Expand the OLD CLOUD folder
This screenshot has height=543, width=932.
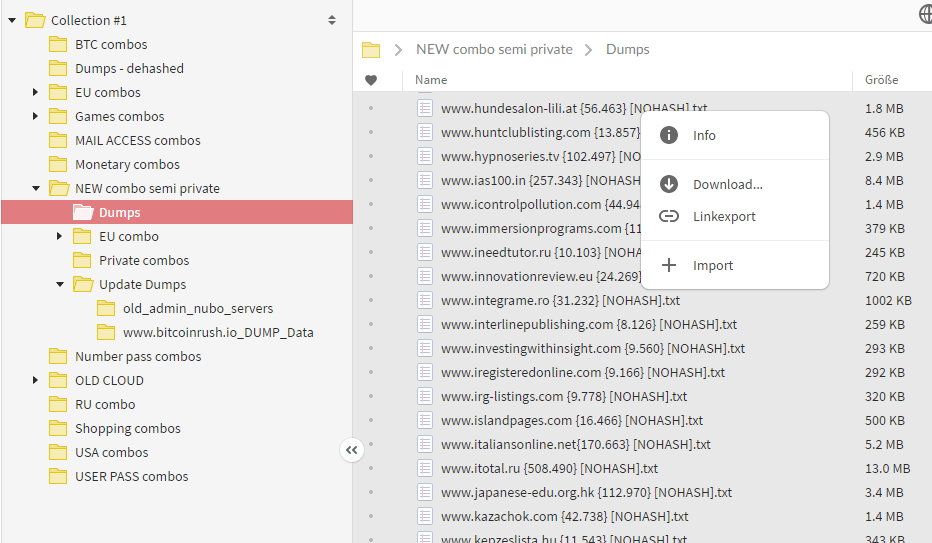(35, 380)
